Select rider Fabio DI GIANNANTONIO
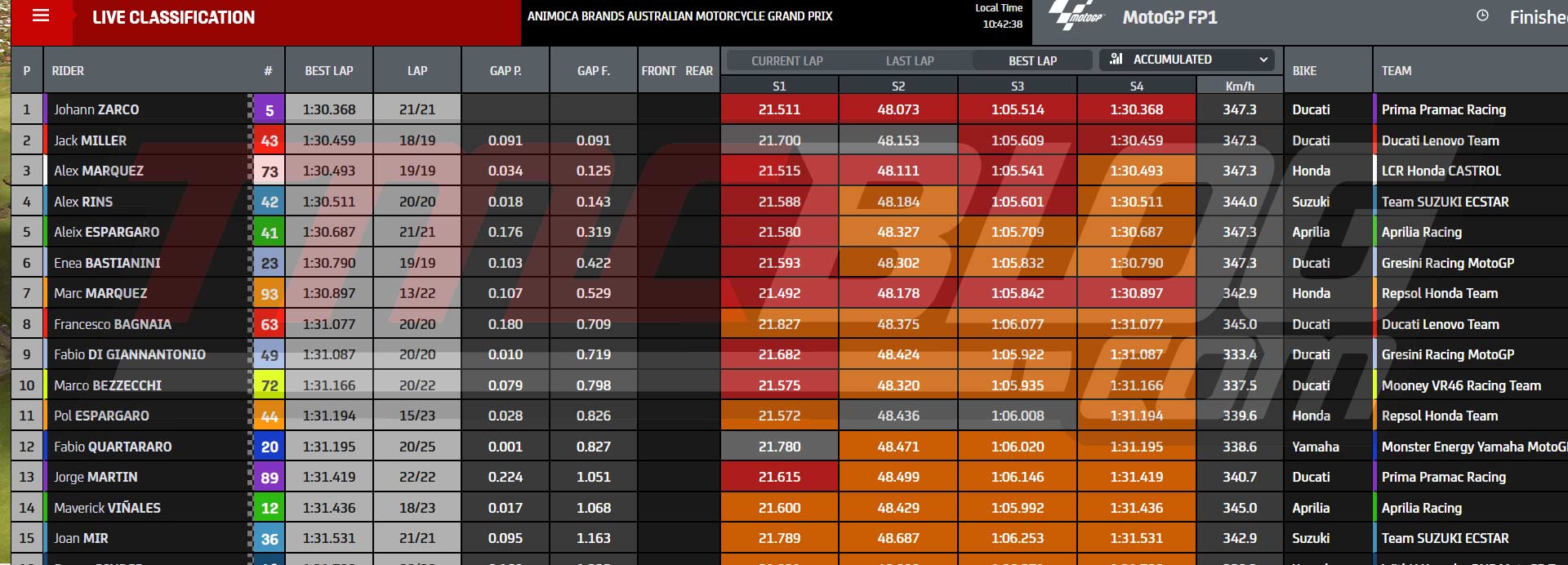This screenshot has width=1568, height=565. click(130, 354)
